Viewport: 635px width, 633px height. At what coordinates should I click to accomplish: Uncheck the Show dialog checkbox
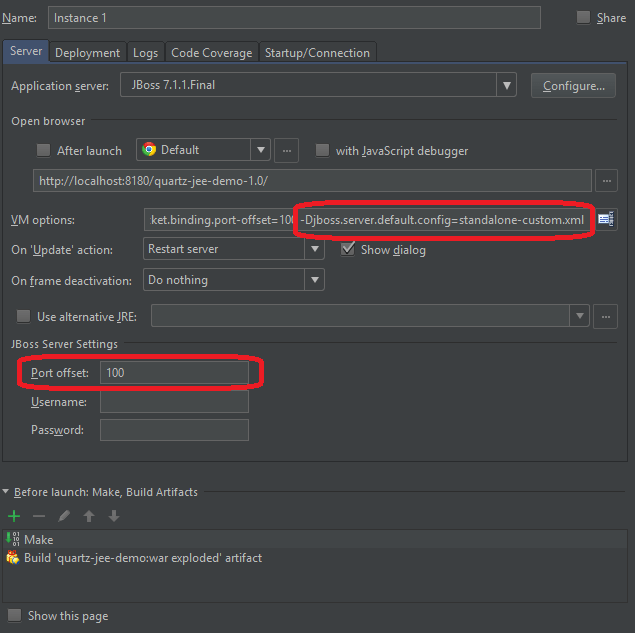[x=348, y=249]
